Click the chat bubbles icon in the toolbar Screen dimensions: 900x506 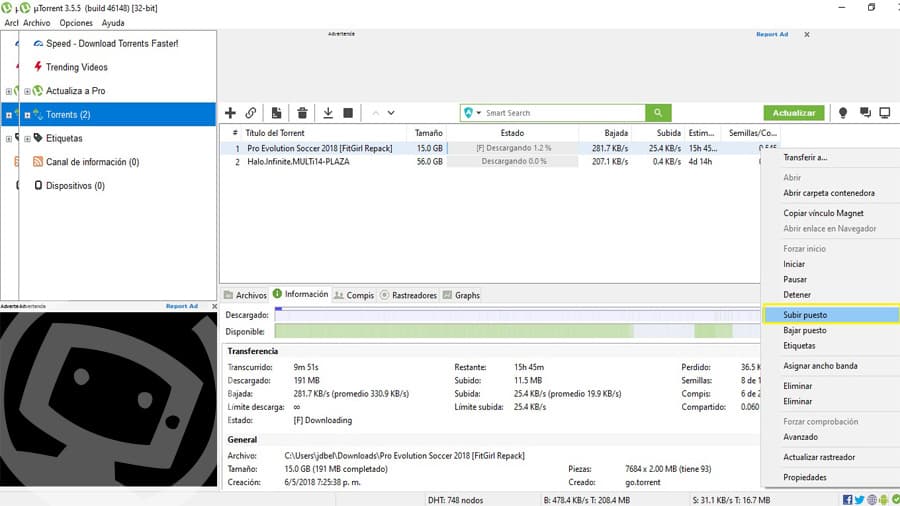(865, 112)
